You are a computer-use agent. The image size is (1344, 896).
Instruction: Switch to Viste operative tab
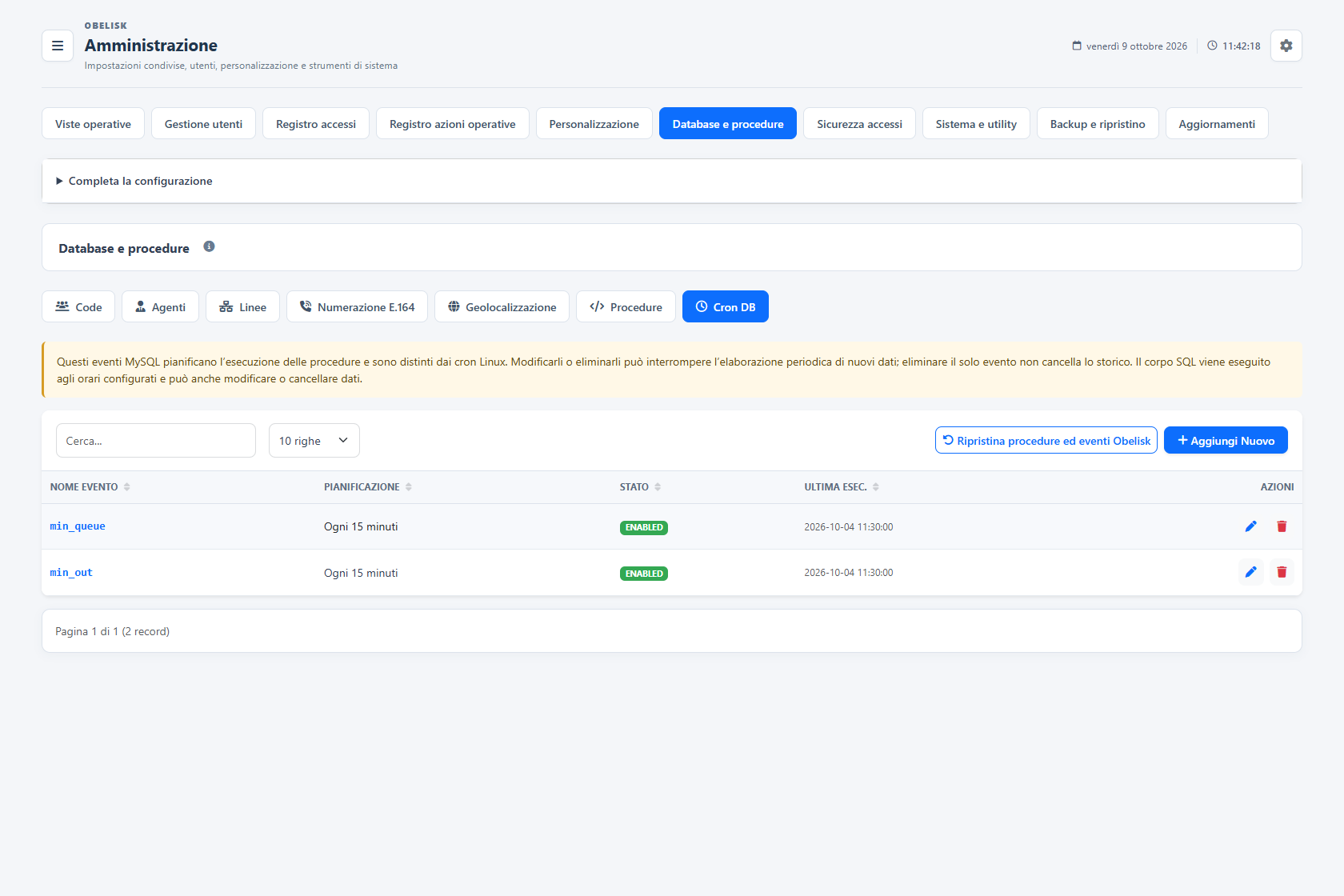click(x=93, y=123)
